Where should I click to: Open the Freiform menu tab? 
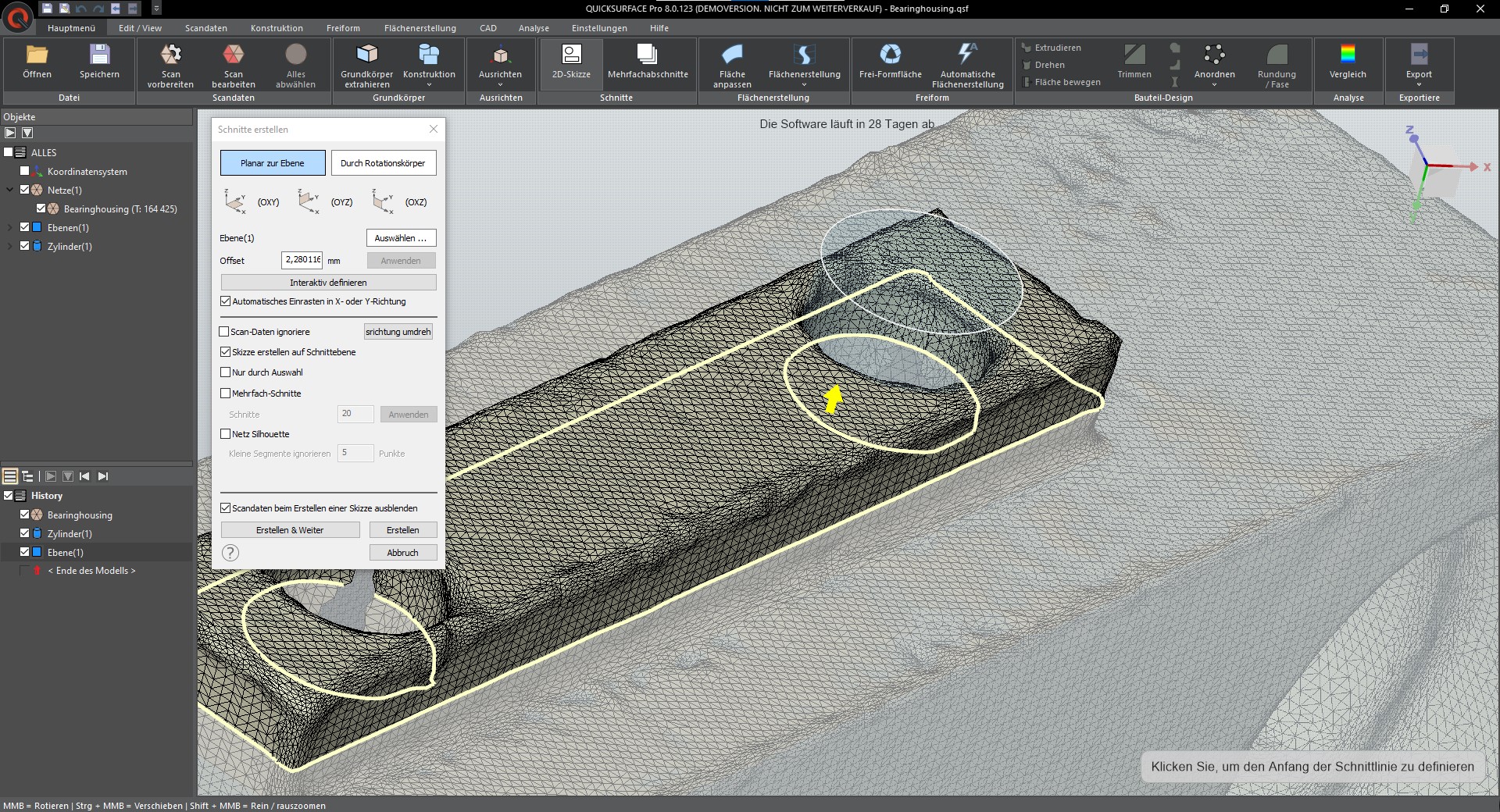coord(343,28)
